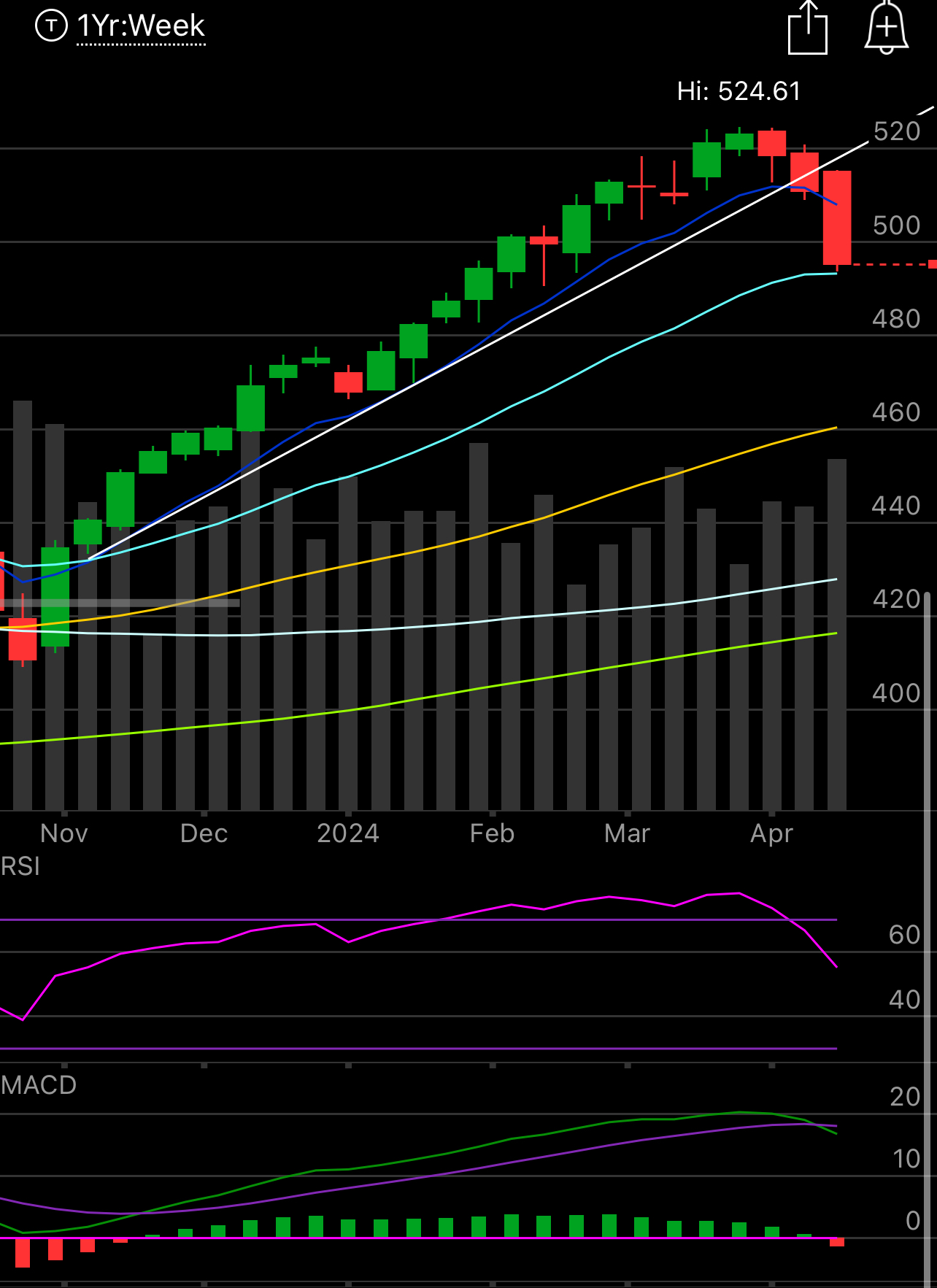Tap the circled T icon beside timeframe
937x1288 pixels.
pyautogui.click(x=51, y=26)
